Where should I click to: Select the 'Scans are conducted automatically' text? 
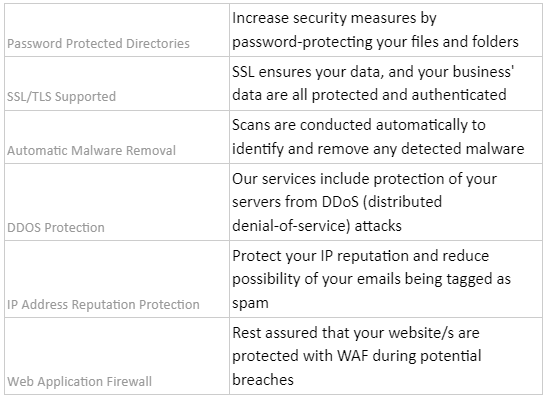378,137
